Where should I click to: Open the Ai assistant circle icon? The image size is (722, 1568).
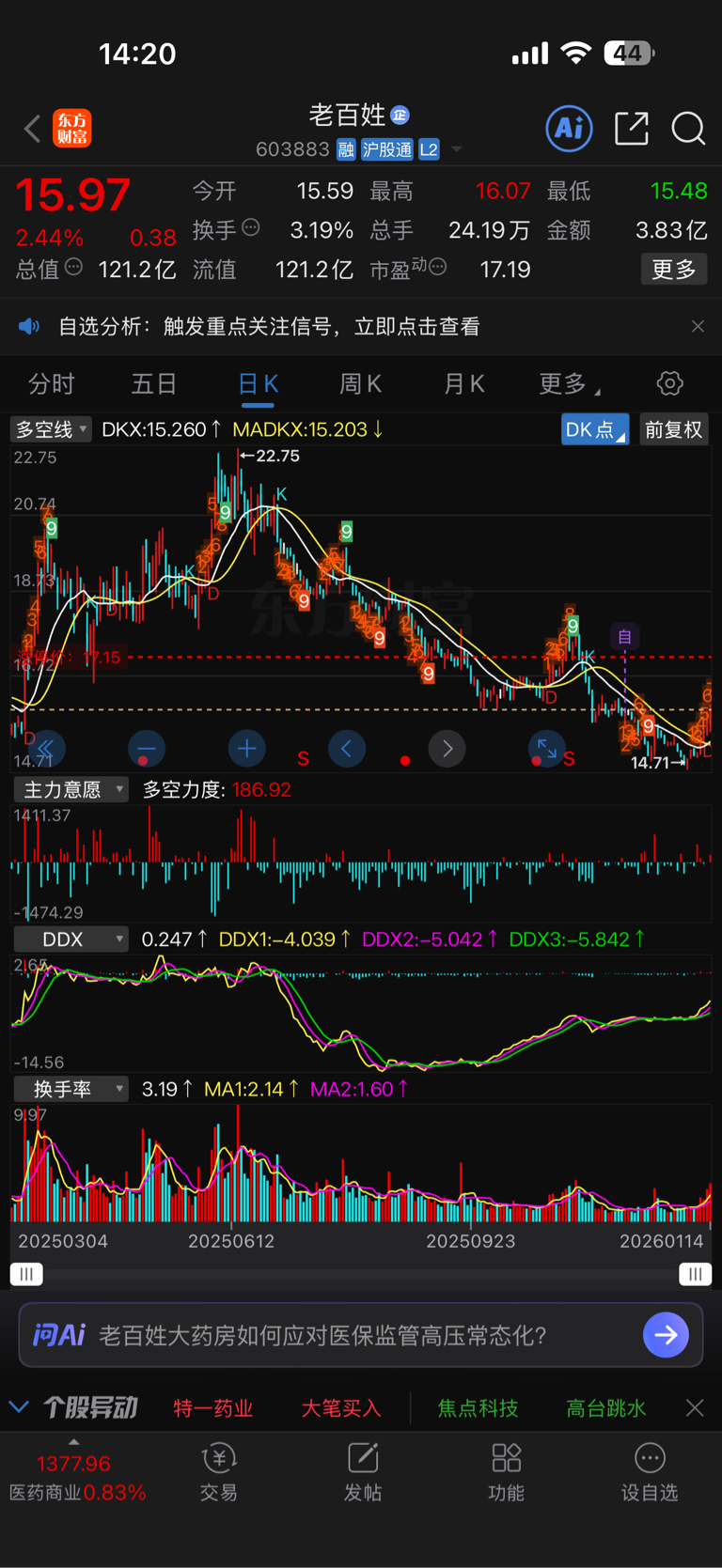[x=570, y=128]
